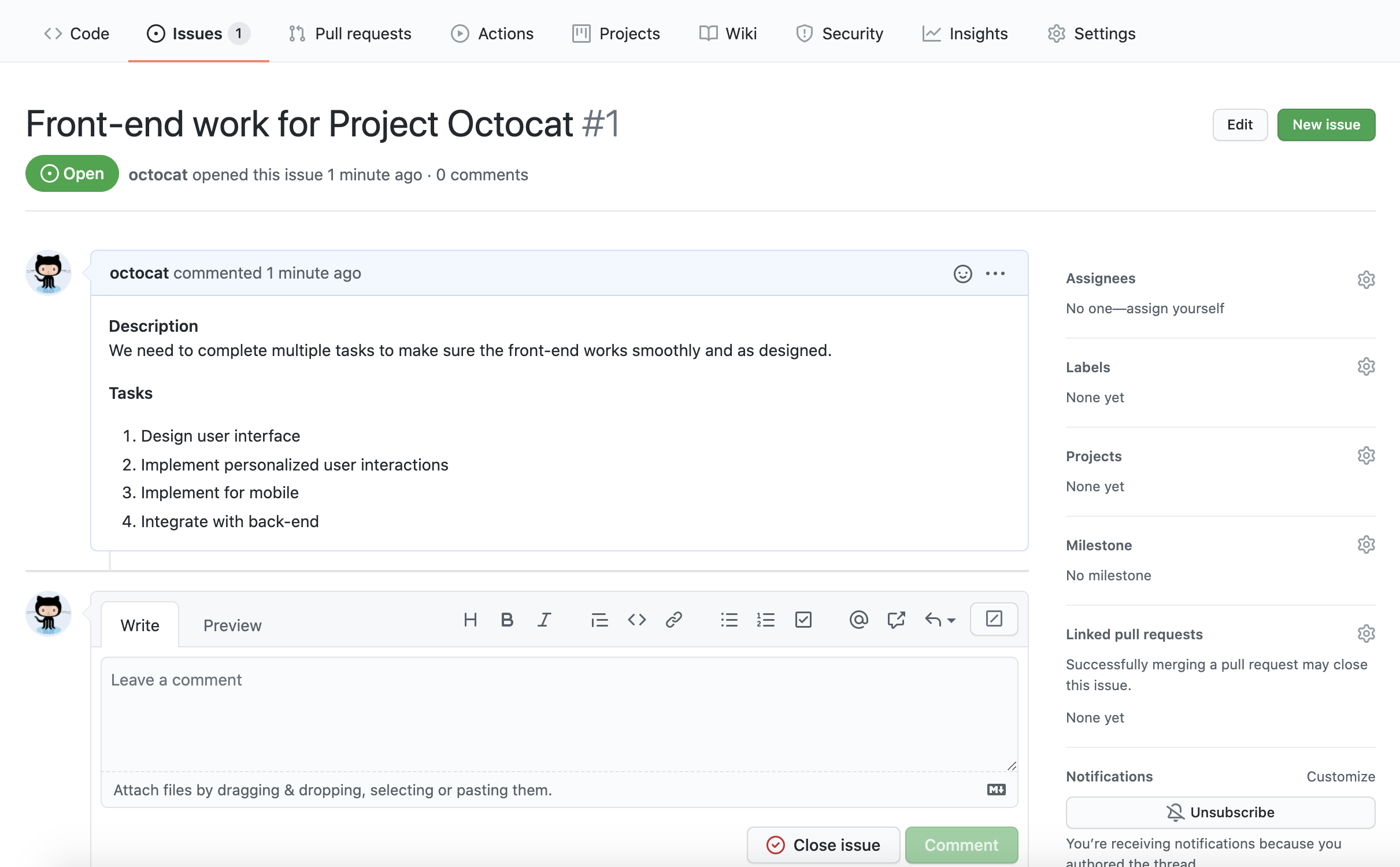Screen dimensions: 1400x867
Task: Click the emoji reaction icon
Action: tap(962, 272)
